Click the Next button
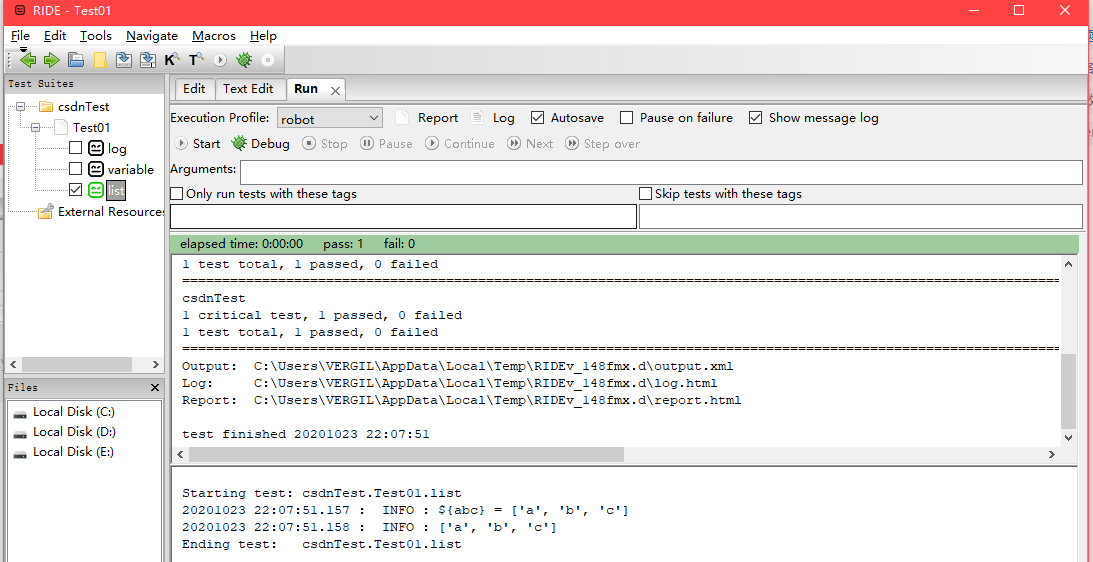This screenshot has width=1093, height=562. click(530, 144)
